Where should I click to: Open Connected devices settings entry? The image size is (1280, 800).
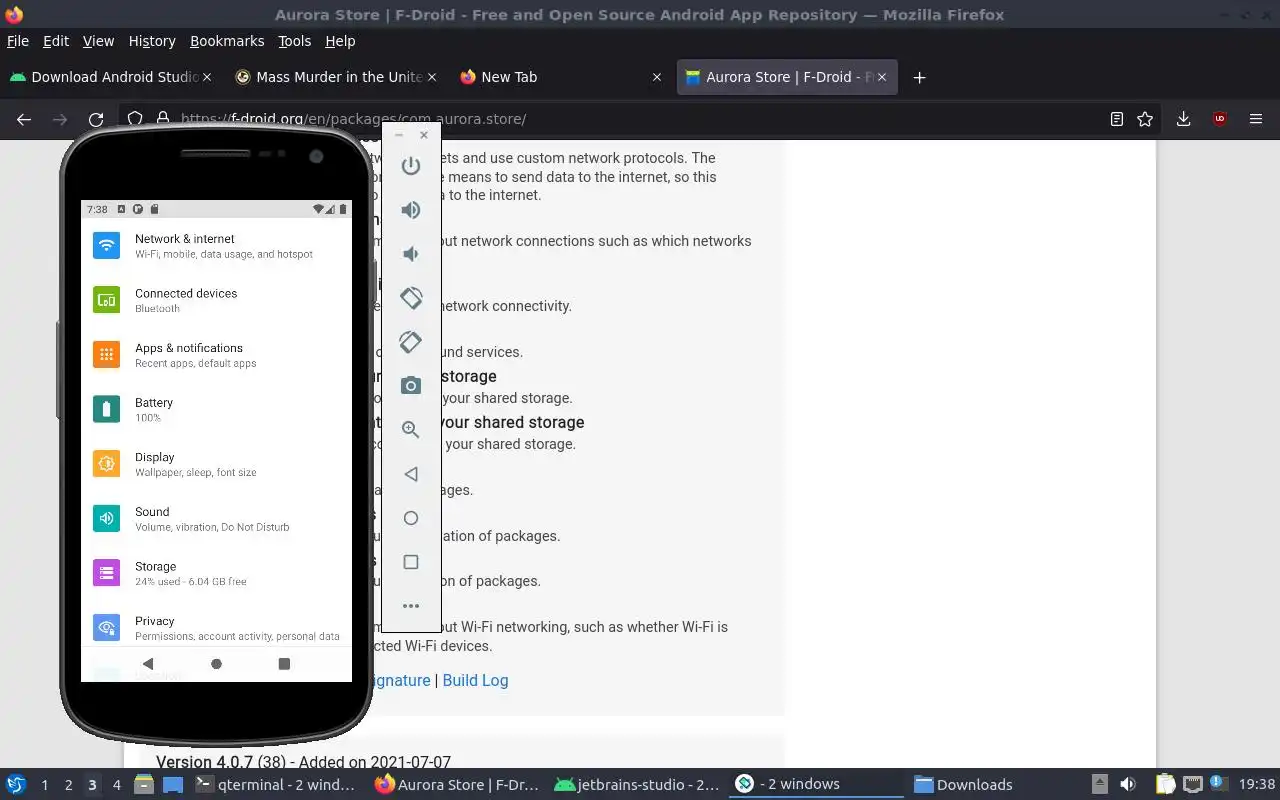click(x=216, y=300)
